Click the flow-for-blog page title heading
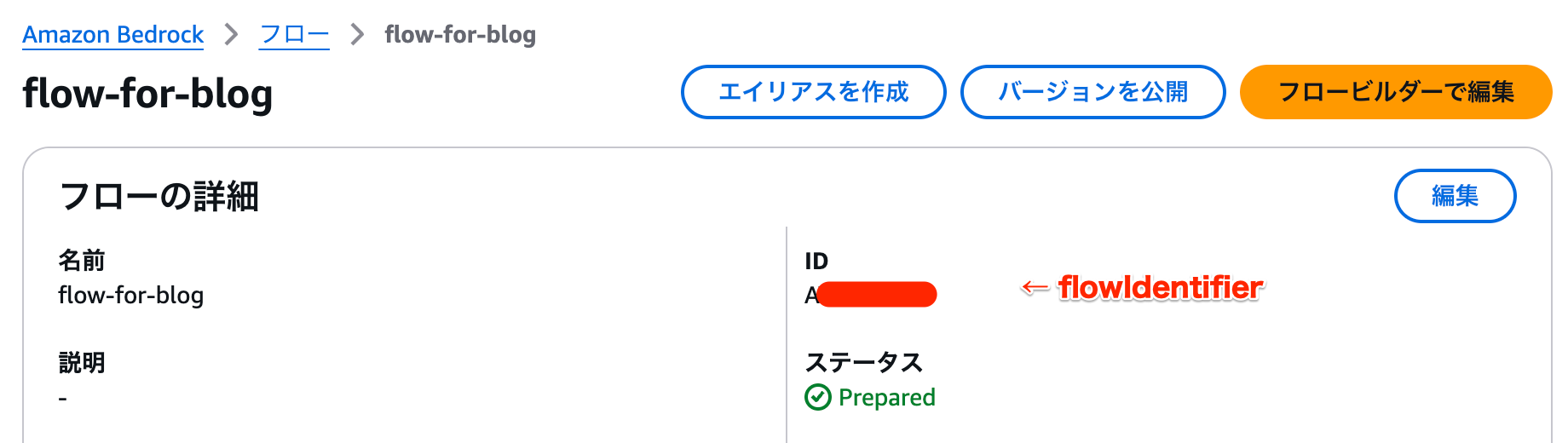This screenshot has width=1568, height=443. click(148, 94)
